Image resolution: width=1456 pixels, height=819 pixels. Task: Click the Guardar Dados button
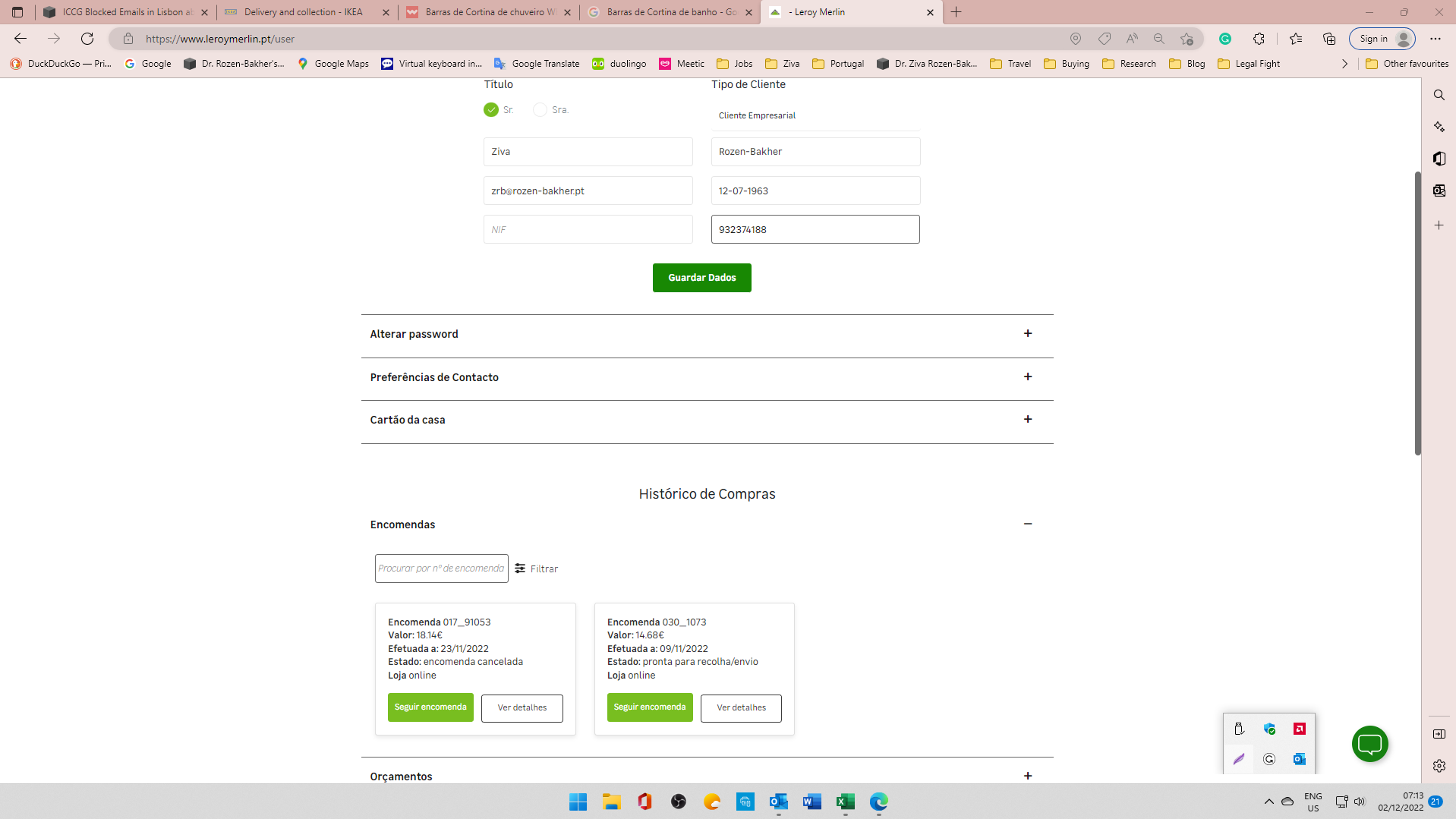701,278
